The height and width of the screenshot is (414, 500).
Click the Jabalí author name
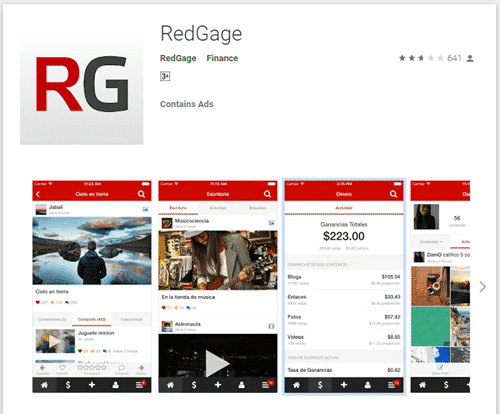click(56, 207)
